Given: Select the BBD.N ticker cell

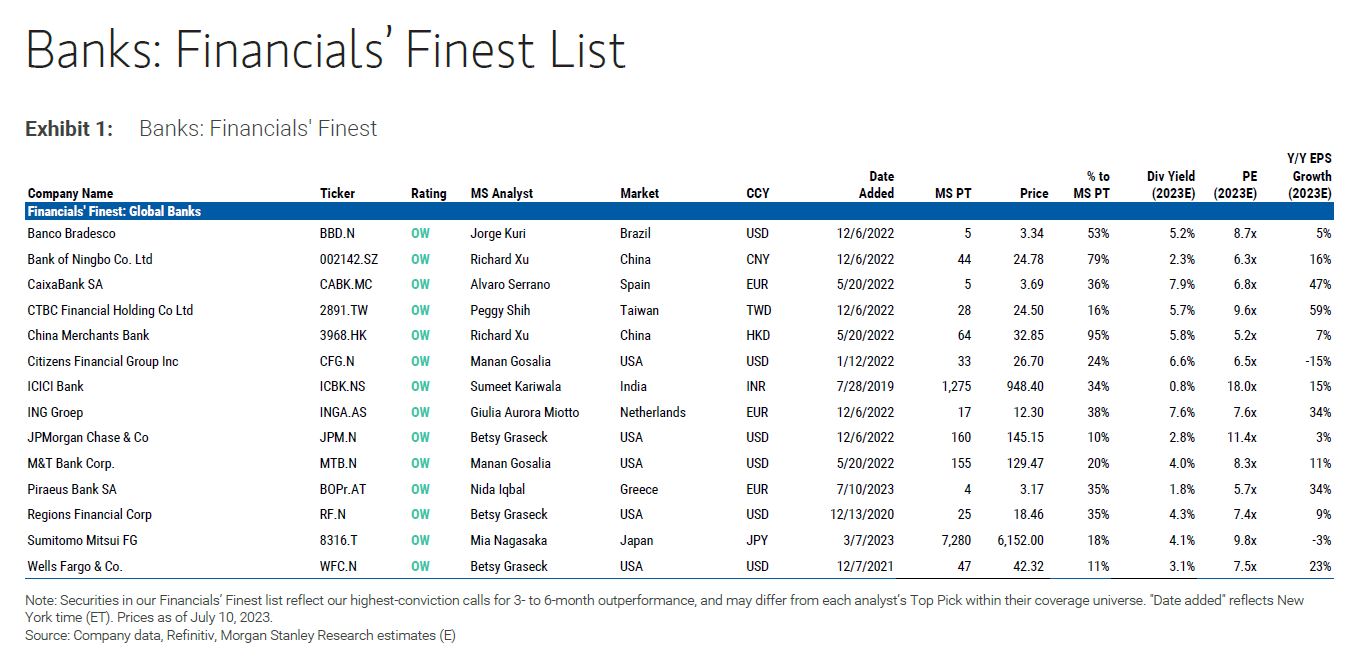Looking at the screenshot, I should 337,234.
